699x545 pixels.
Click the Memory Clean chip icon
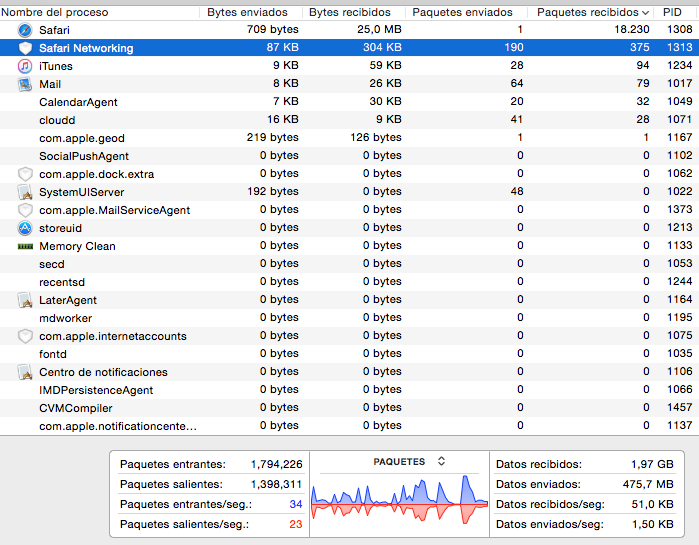pos(25,246)
